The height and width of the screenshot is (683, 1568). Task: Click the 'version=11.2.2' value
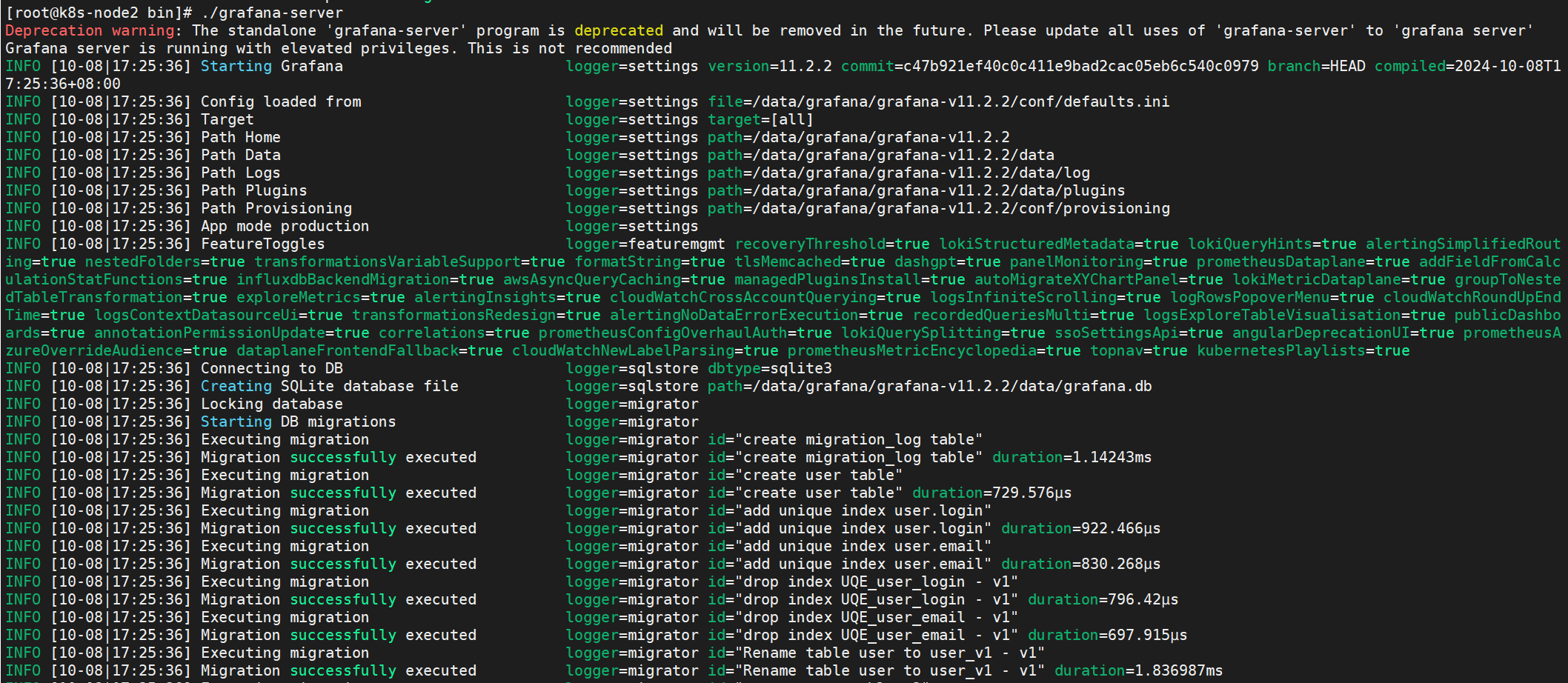[770, 66]
